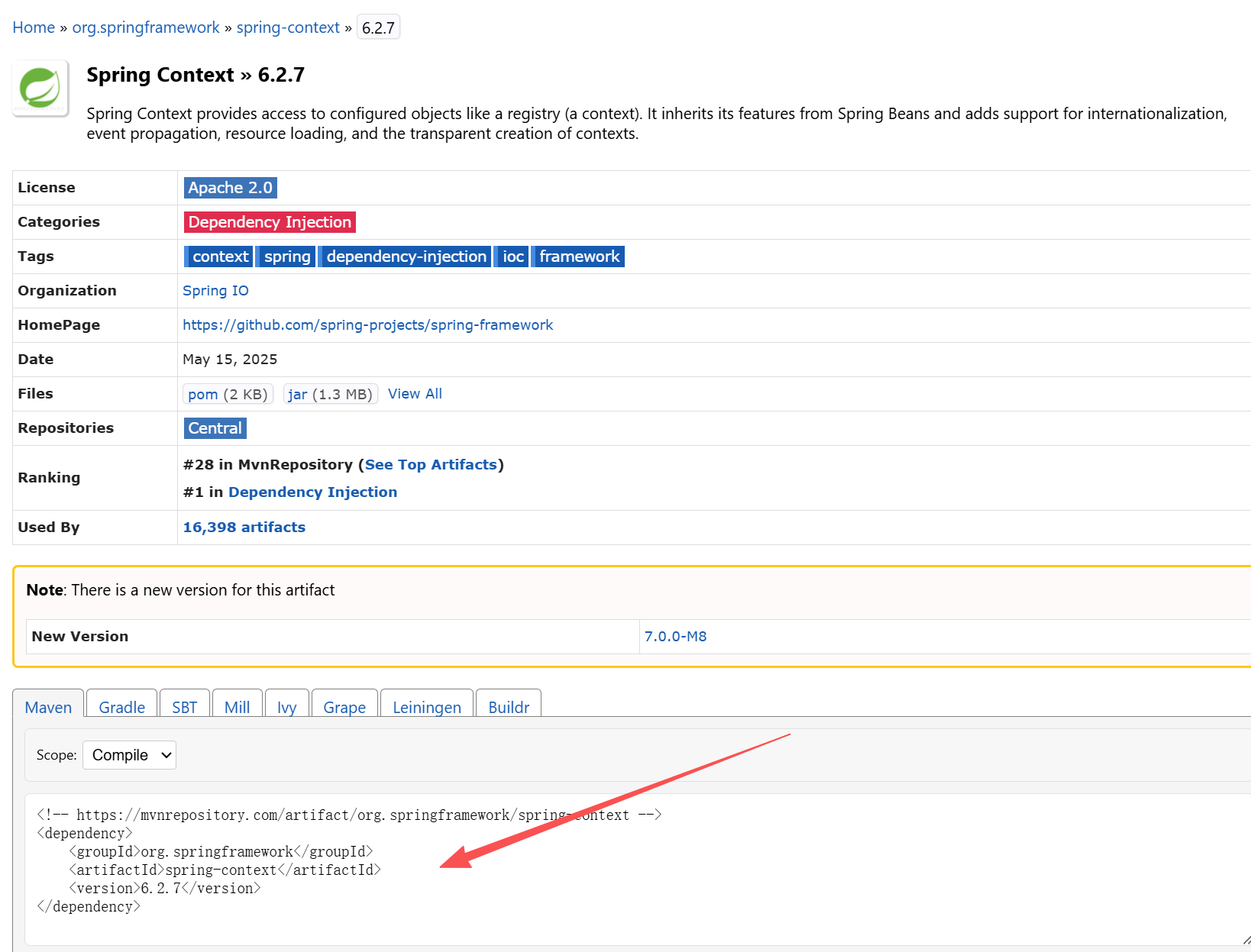Click the Ranking row label
Image resolution: width=1251 pixels, height=952 pixels.
(x=49, y=478)
